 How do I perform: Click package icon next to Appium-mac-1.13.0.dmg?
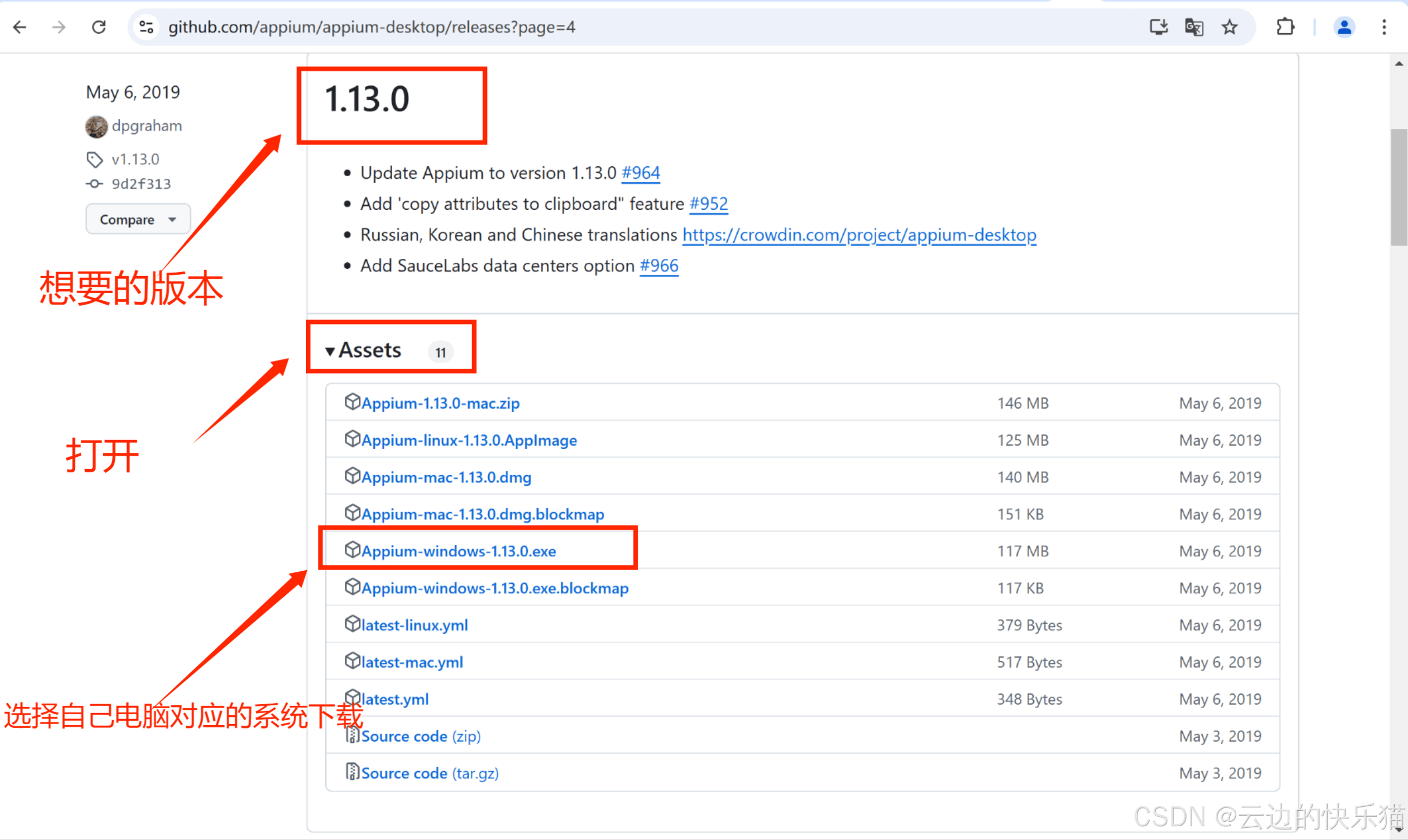pos(352,476)
